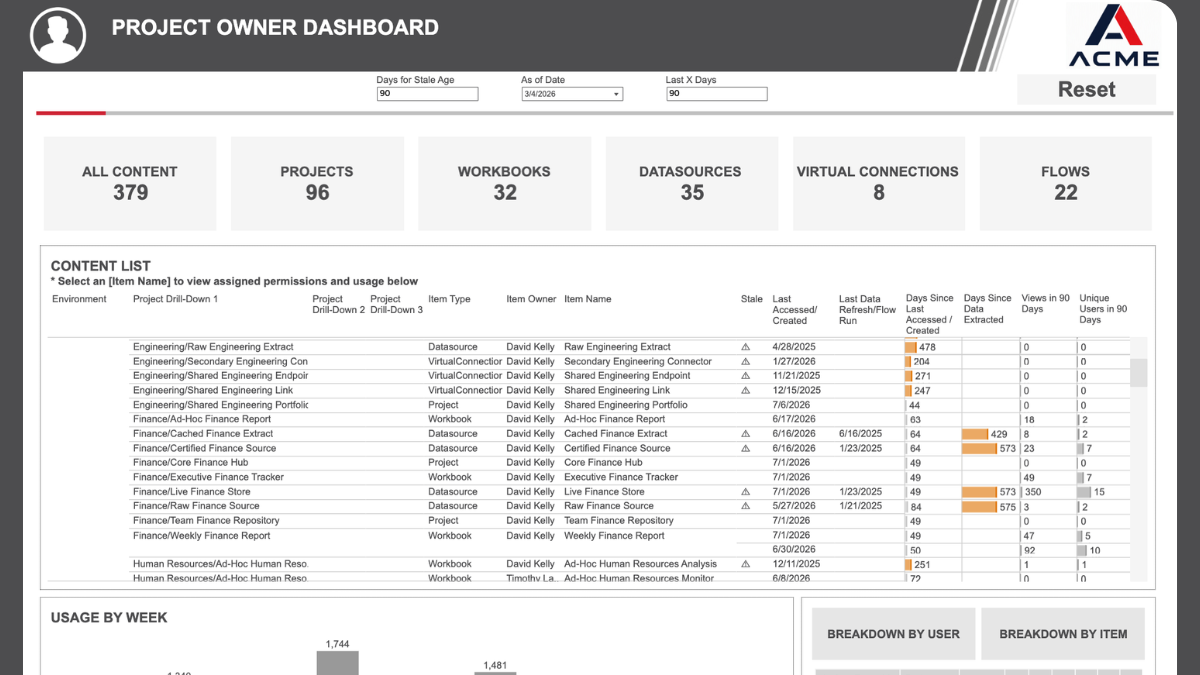Select the Projects 96 card
The height and width of the screenshot is (675, 1200).
click(x=317, y=183)
